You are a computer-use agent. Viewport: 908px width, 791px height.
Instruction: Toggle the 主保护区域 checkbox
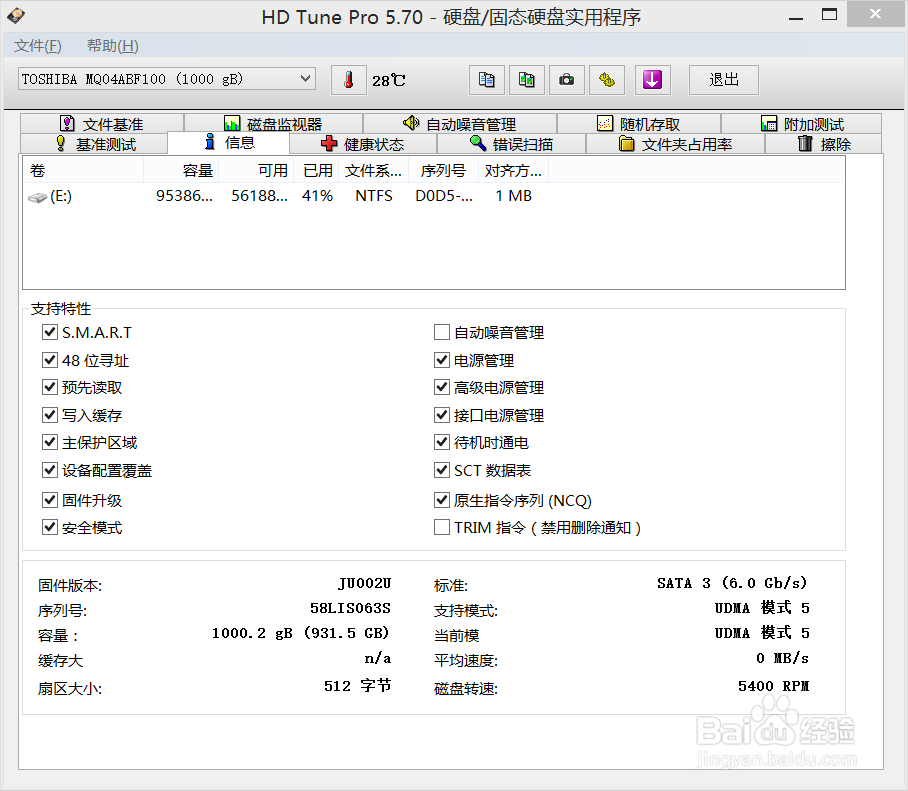tap(50, 442)
